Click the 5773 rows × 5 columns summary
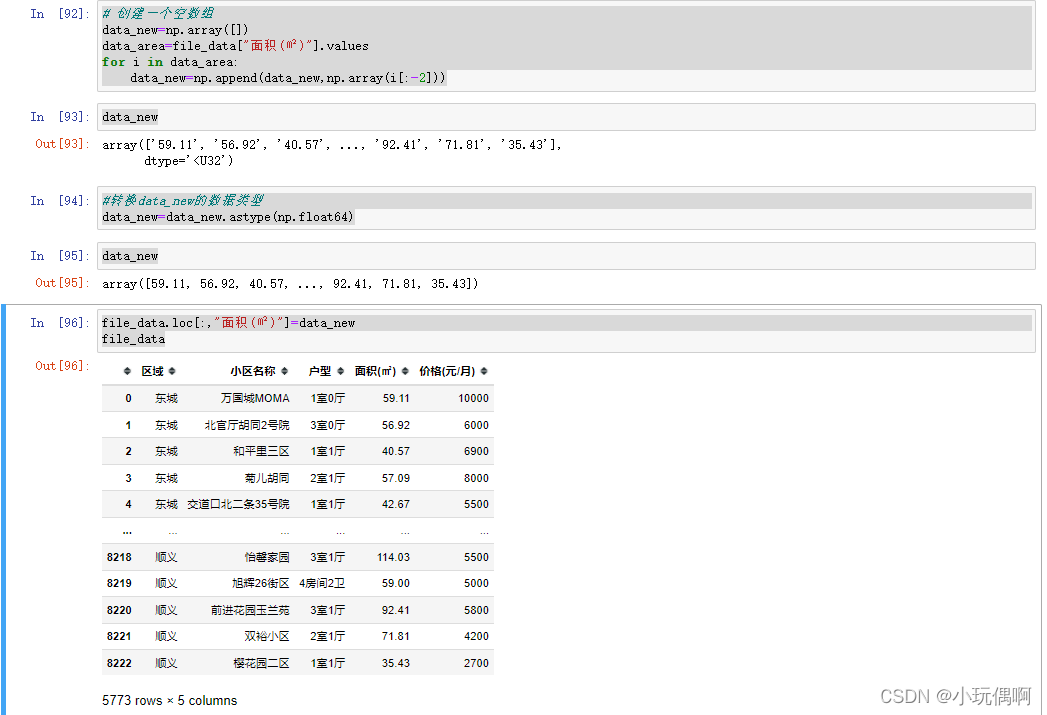Image resolution: width=1047 pixels, height=715 pixels. (x=170, y=700)
